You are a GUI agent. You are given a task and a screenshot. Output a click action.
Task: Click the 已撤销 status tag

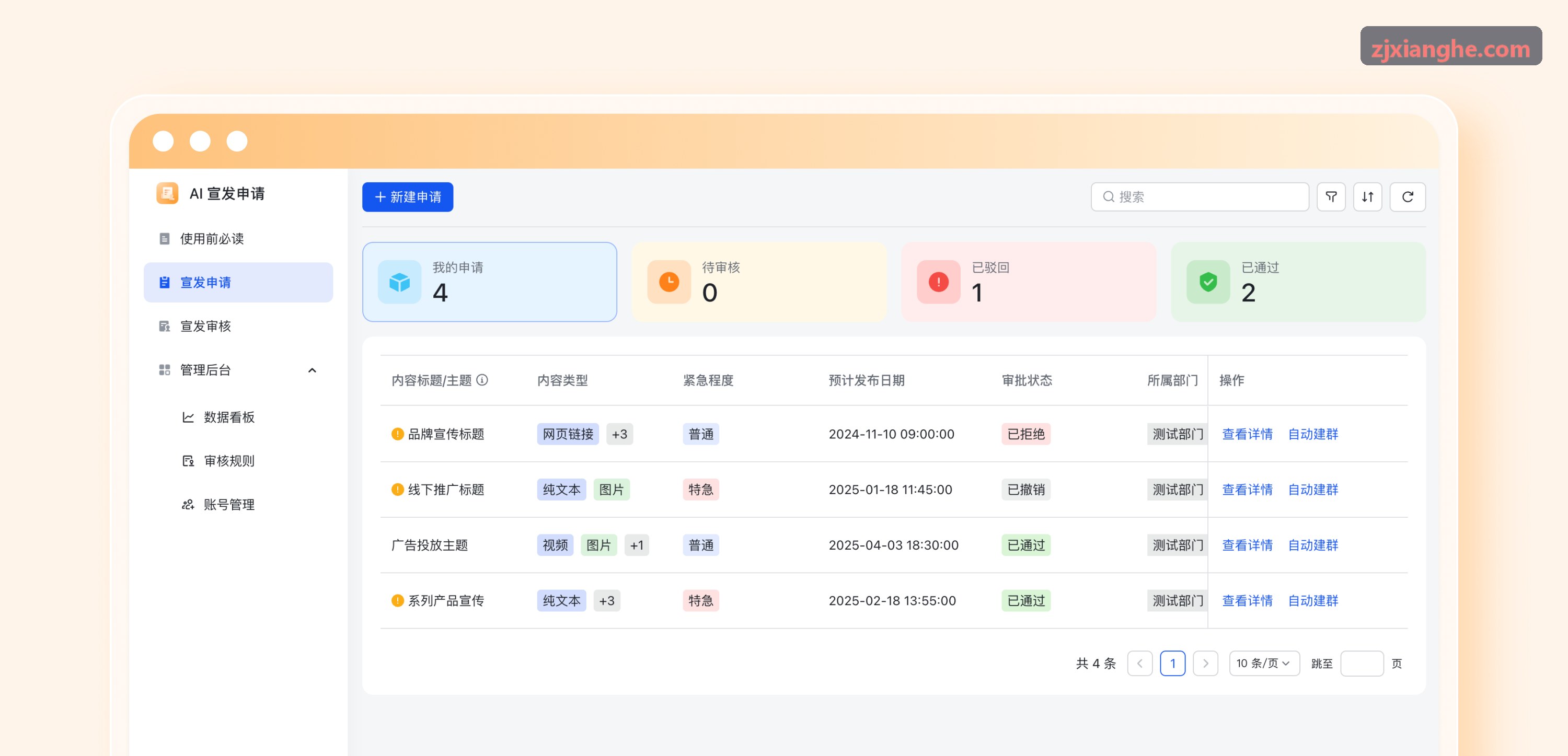pyautogui.click(x=1025, y=490)
